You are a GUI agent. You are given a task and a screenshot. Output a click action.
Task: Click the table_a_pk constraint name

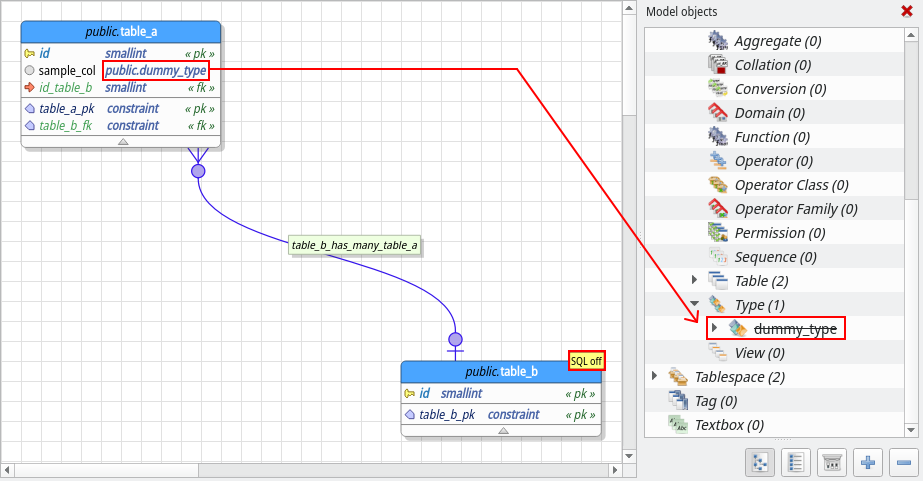click(x=67, y=109)
